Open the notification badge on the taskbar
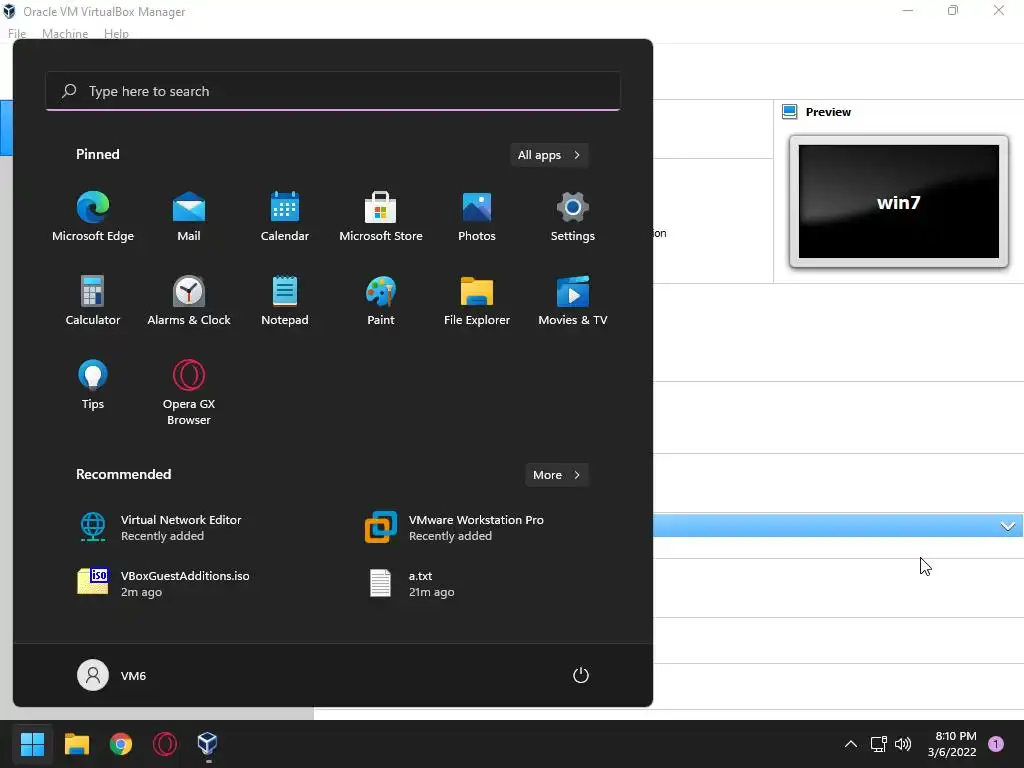The image size is (1024, 768). (996, 744)
